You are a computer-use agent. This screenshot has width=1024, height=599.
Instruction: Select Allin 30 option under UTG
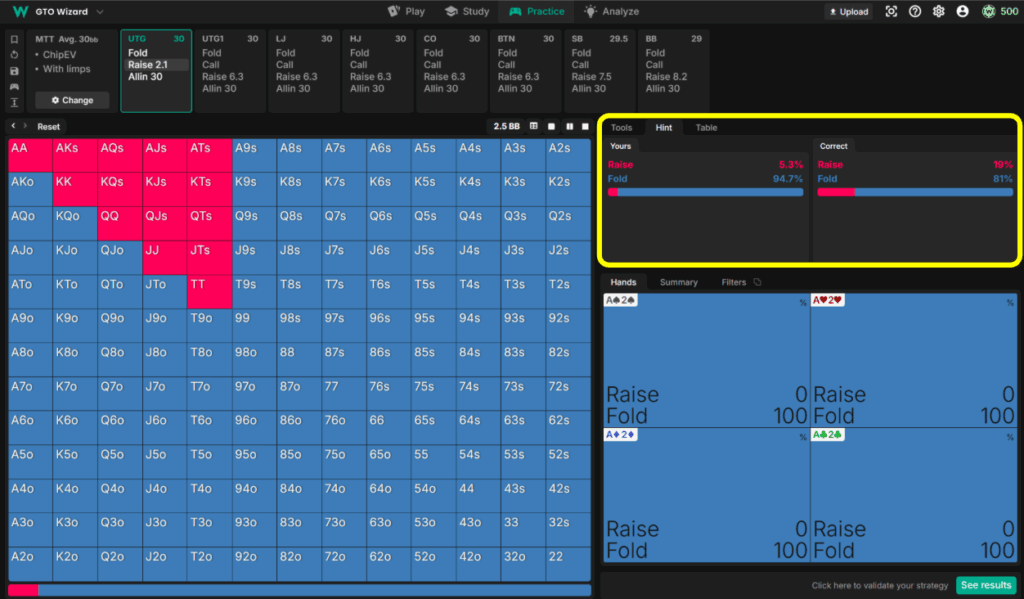[x=145, y=77]
